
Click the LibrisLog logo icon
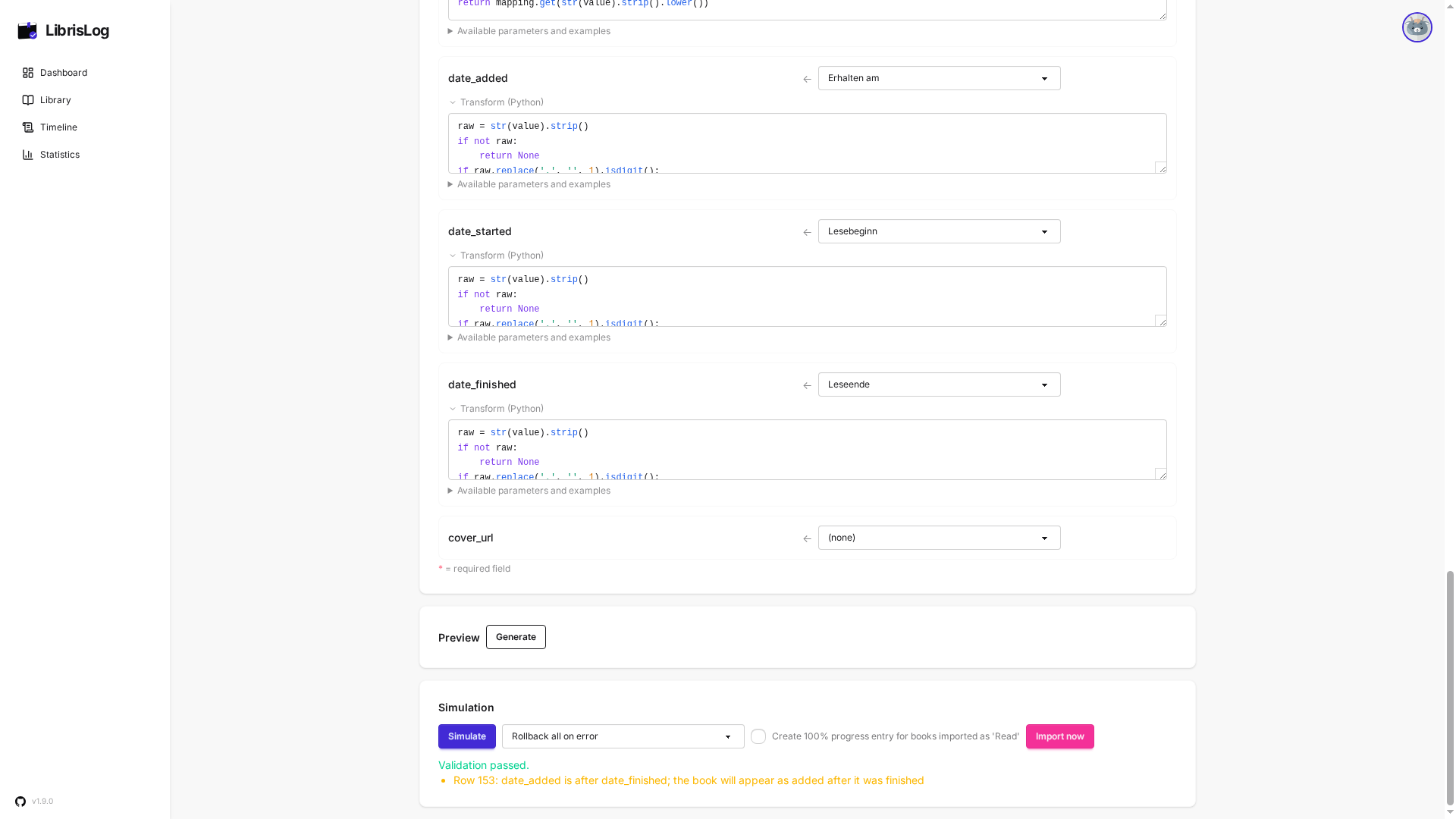pyautogui.click(x=27, y=30)
